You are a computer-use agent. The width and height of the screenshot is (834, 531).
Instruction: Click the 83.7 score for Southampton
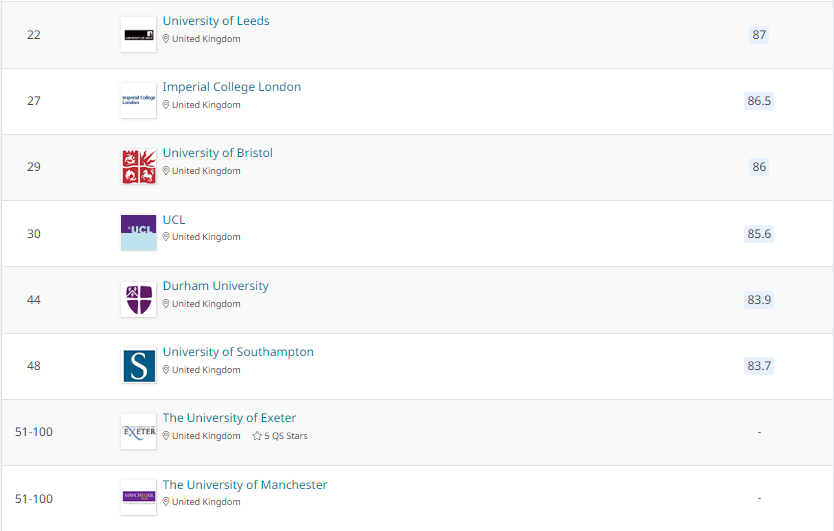coord(759,366)
